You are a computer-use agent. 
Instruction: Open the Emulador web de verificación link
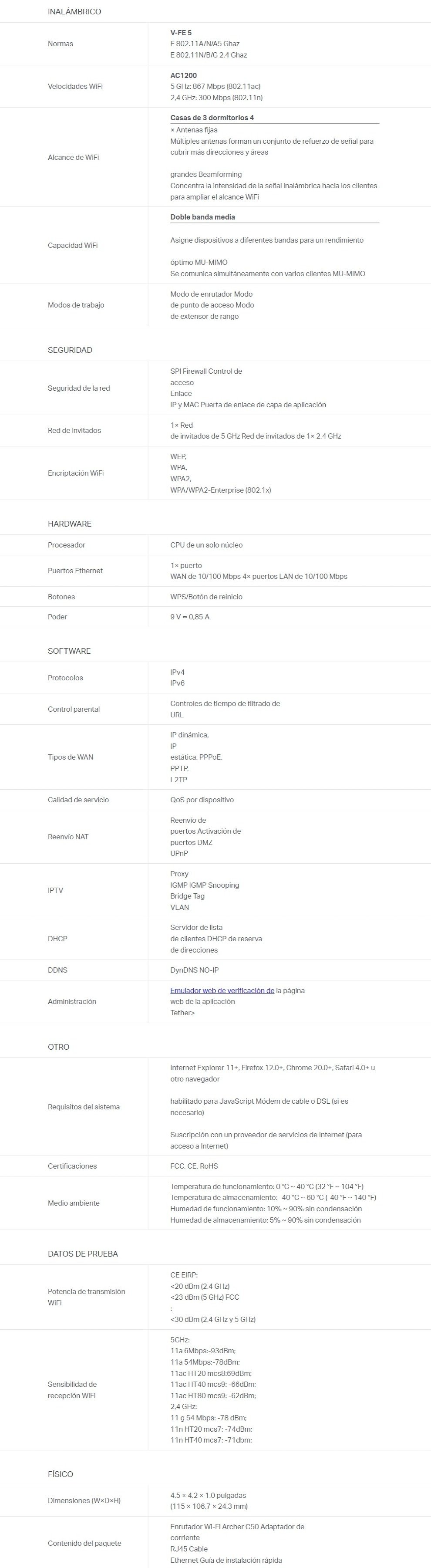pyautogui.click(x=222, y=990)
